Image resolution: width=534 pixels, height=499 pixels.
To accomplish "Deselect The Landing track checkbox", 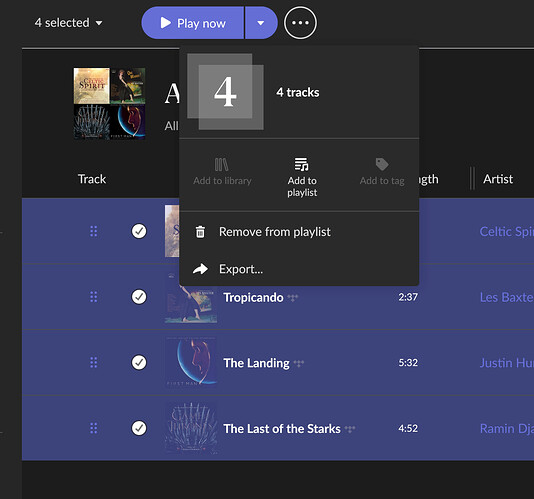I will coord(139,362).
